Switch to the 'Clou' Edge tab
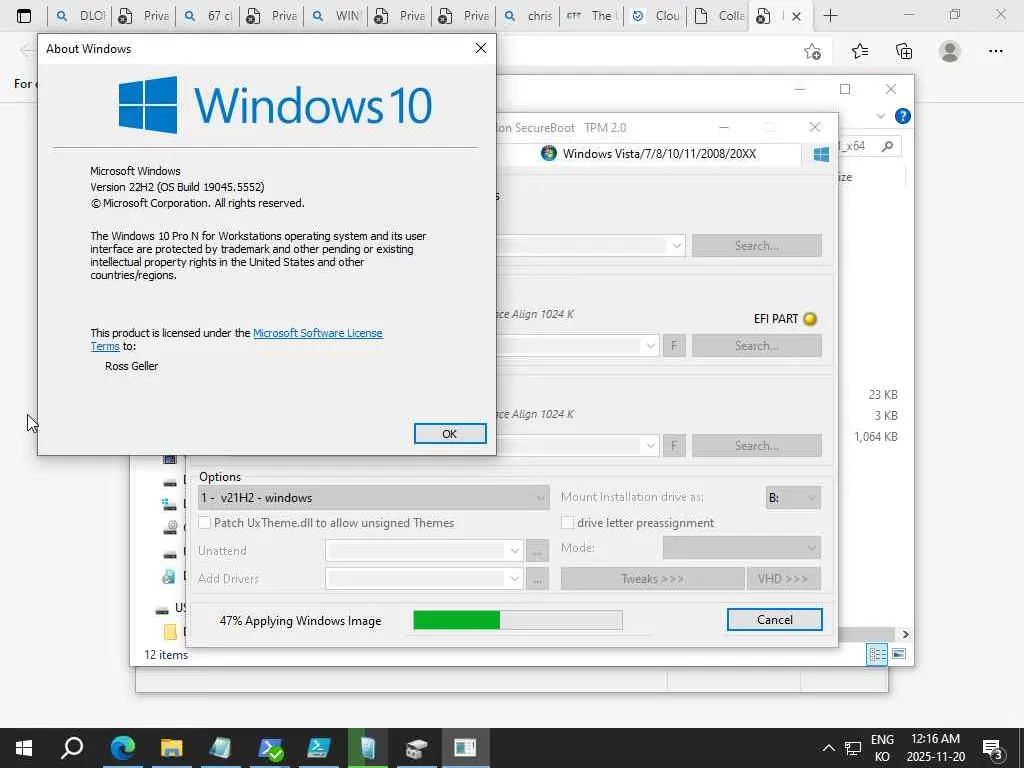This screenshot has width=1024, height=768. 658,16
